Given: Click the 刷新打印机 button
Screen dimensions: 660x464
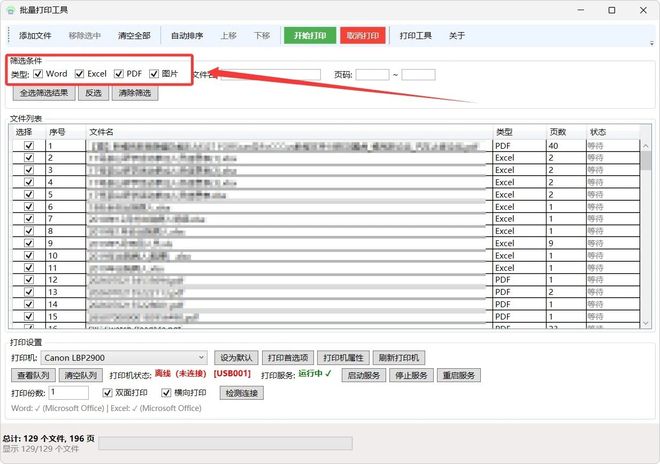Looking at the screenshot, I should [399, 358].
